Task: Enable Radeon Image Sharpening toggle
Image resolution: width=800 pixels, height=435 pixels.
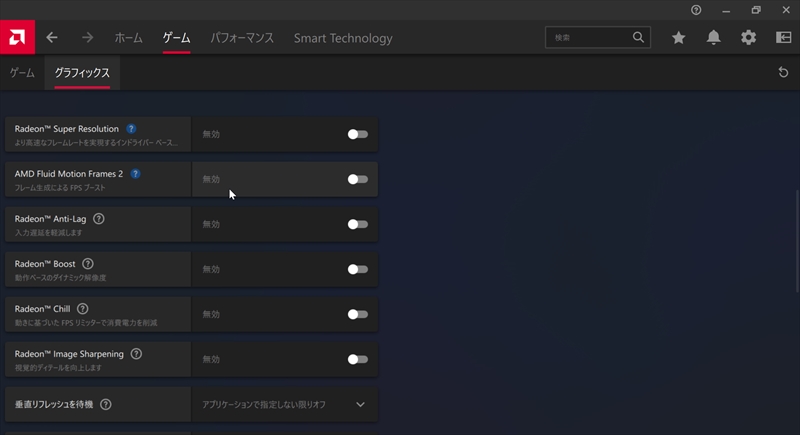Action: click(358, 359)
